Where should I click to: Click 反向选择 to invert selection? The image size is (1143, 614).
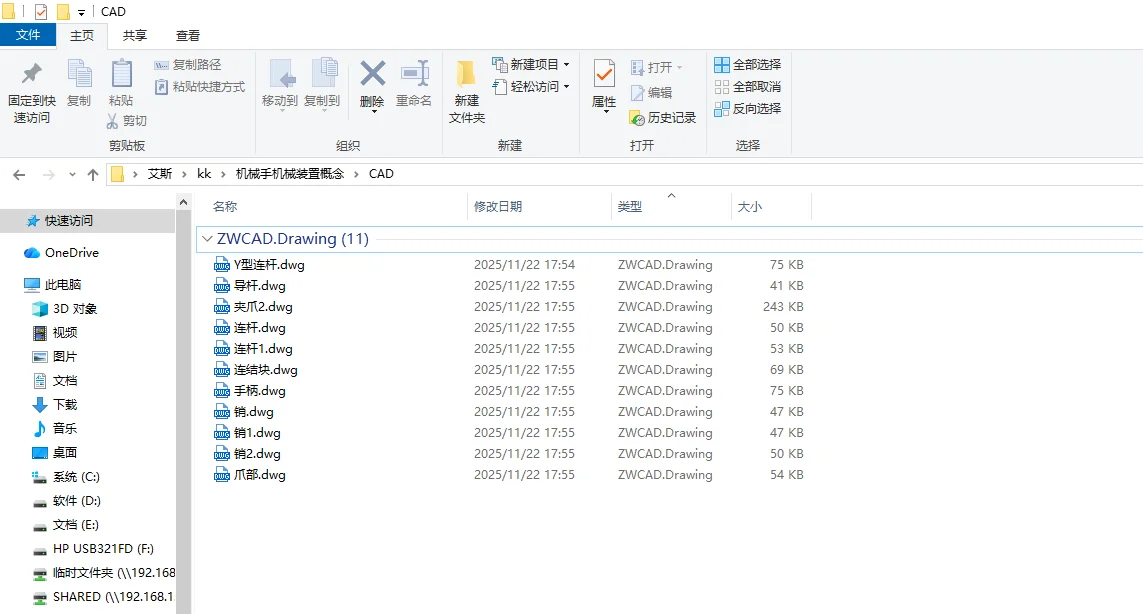750,109
